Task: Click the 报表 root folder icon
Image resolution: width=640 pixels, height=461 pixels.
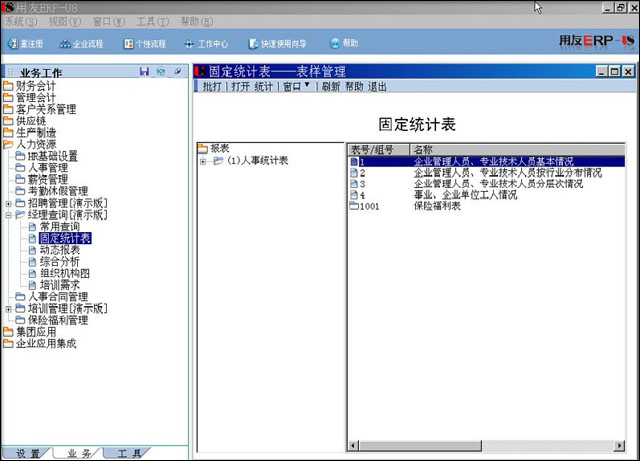Action: coord(203,148)
